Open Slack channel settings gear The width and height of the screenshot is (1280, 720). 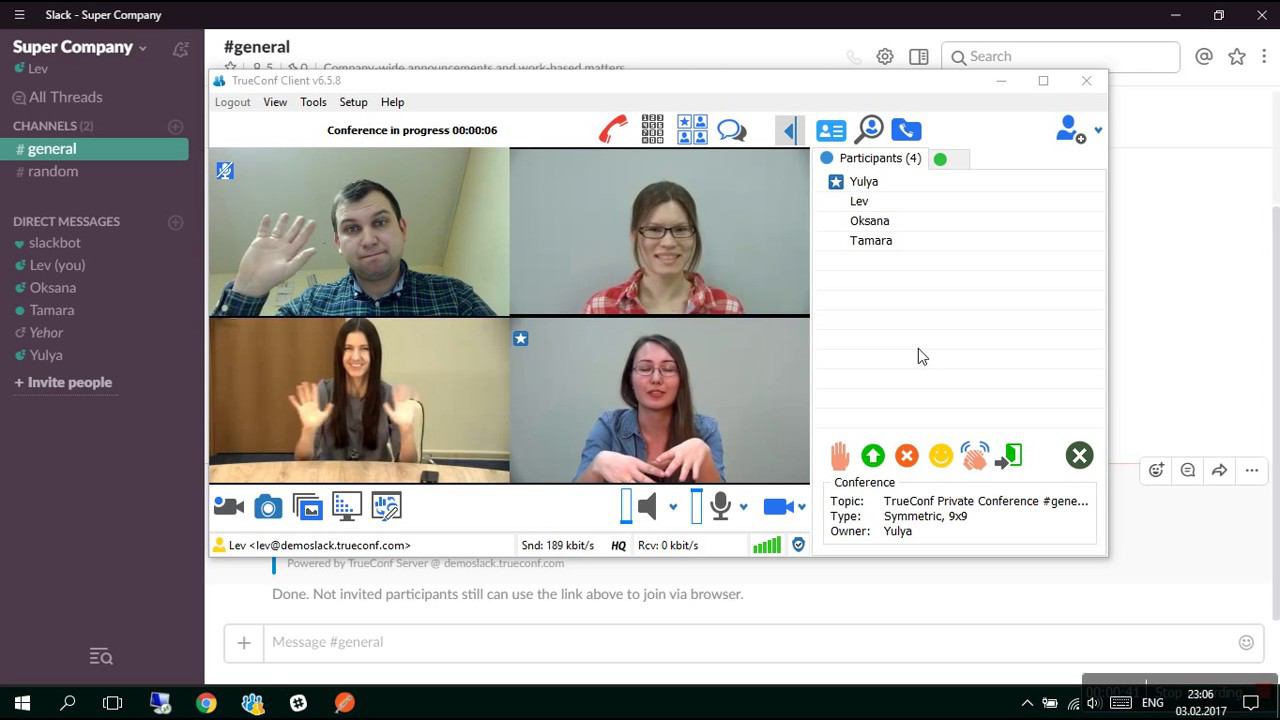click(x=885, y=57)
